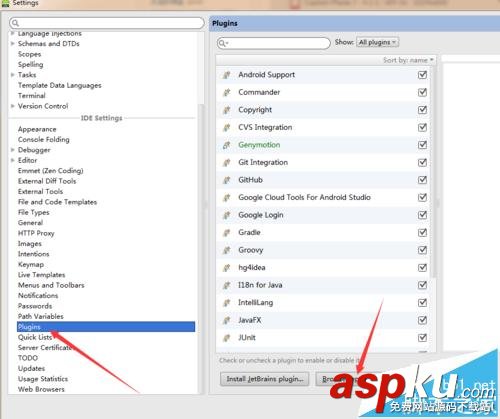Expand the Language Injections node
Screen dimensions: 500x419
click(13, 33)
